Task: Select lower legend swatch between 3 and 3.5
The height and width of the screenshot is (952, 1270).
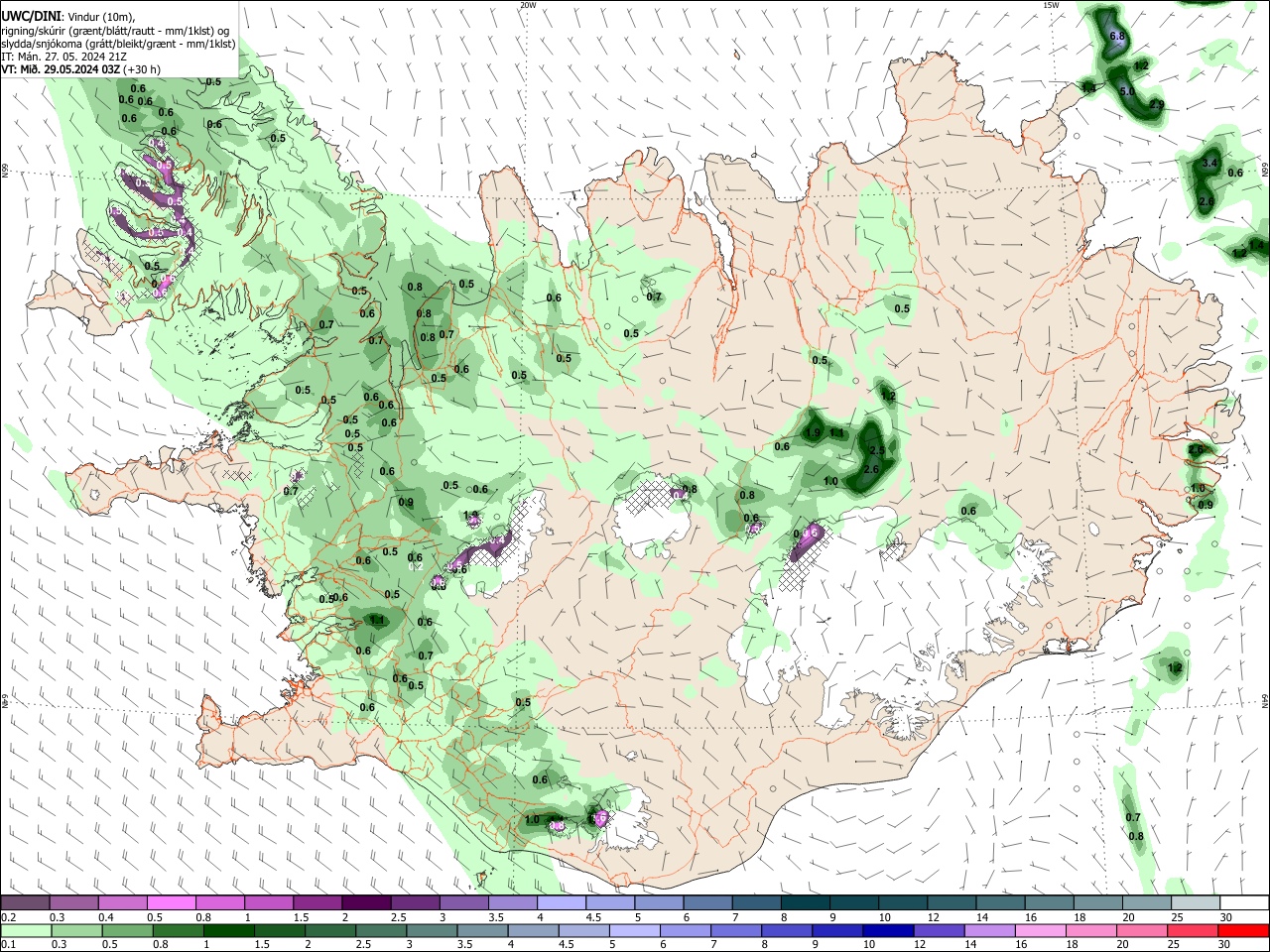Action: pyautogui.click(x=433, y=930)
